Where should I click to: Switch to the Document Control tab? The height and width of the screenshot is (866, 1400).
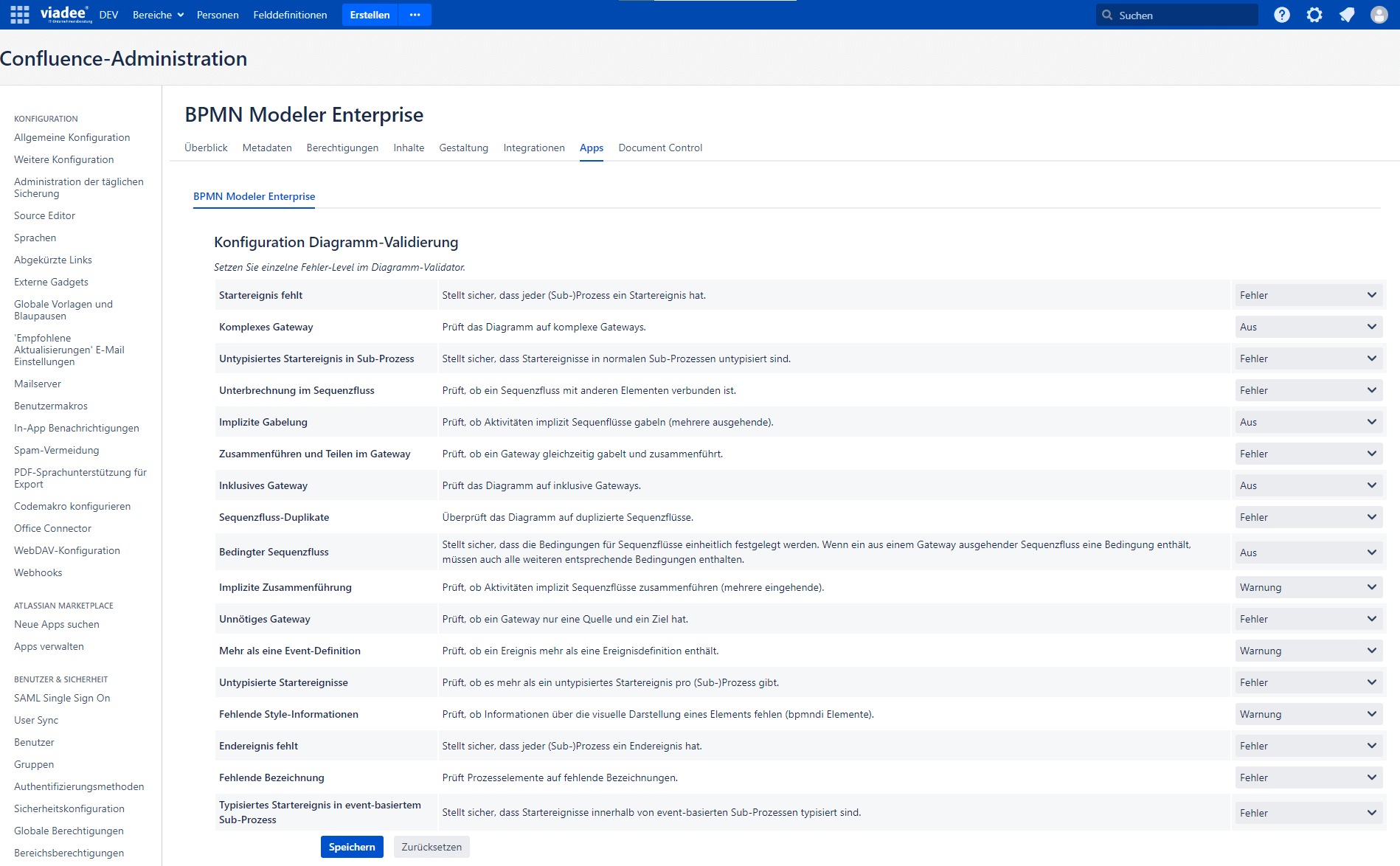[660, 148]
